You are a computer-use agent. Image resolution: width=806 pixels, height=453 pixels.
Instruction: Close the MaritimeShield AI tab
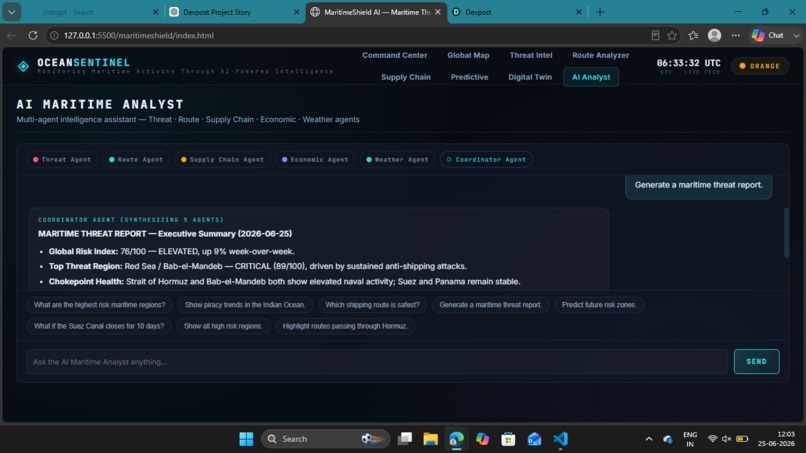[437, 12]
